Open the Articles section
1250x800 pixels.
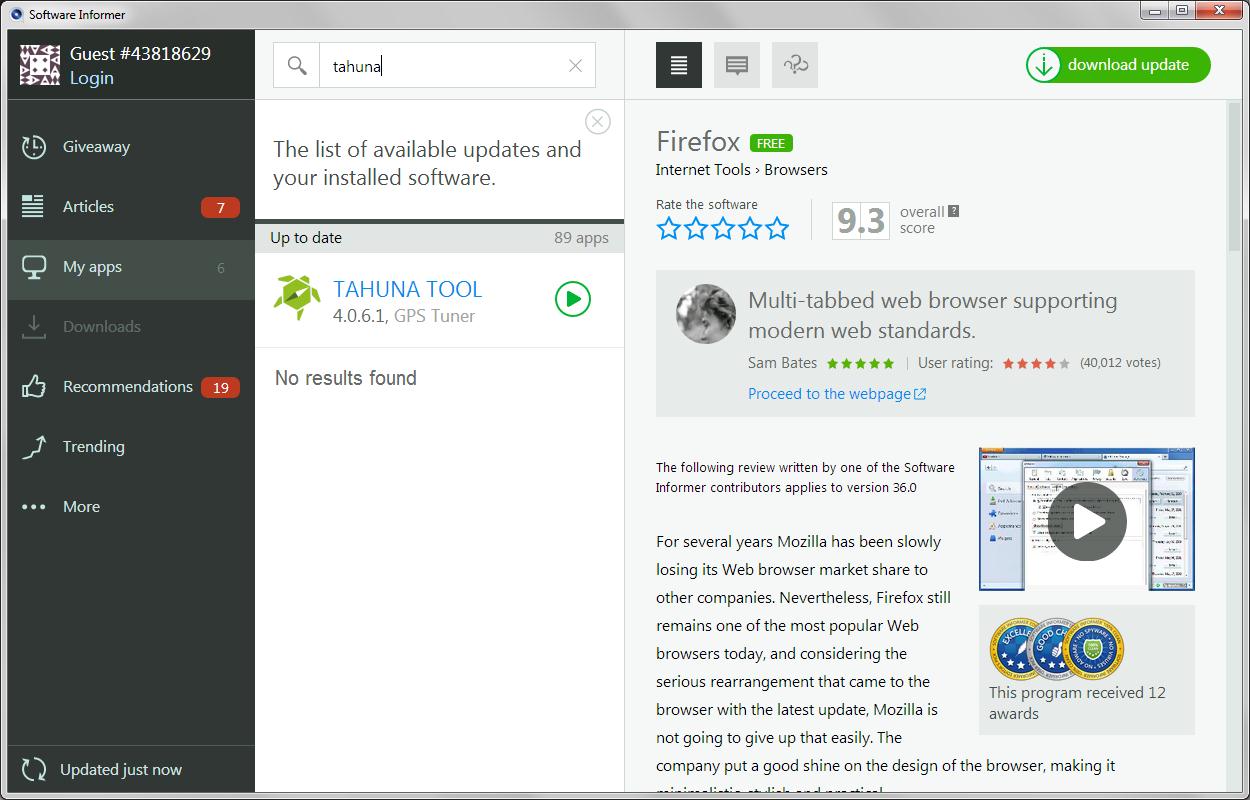[131, 207]
